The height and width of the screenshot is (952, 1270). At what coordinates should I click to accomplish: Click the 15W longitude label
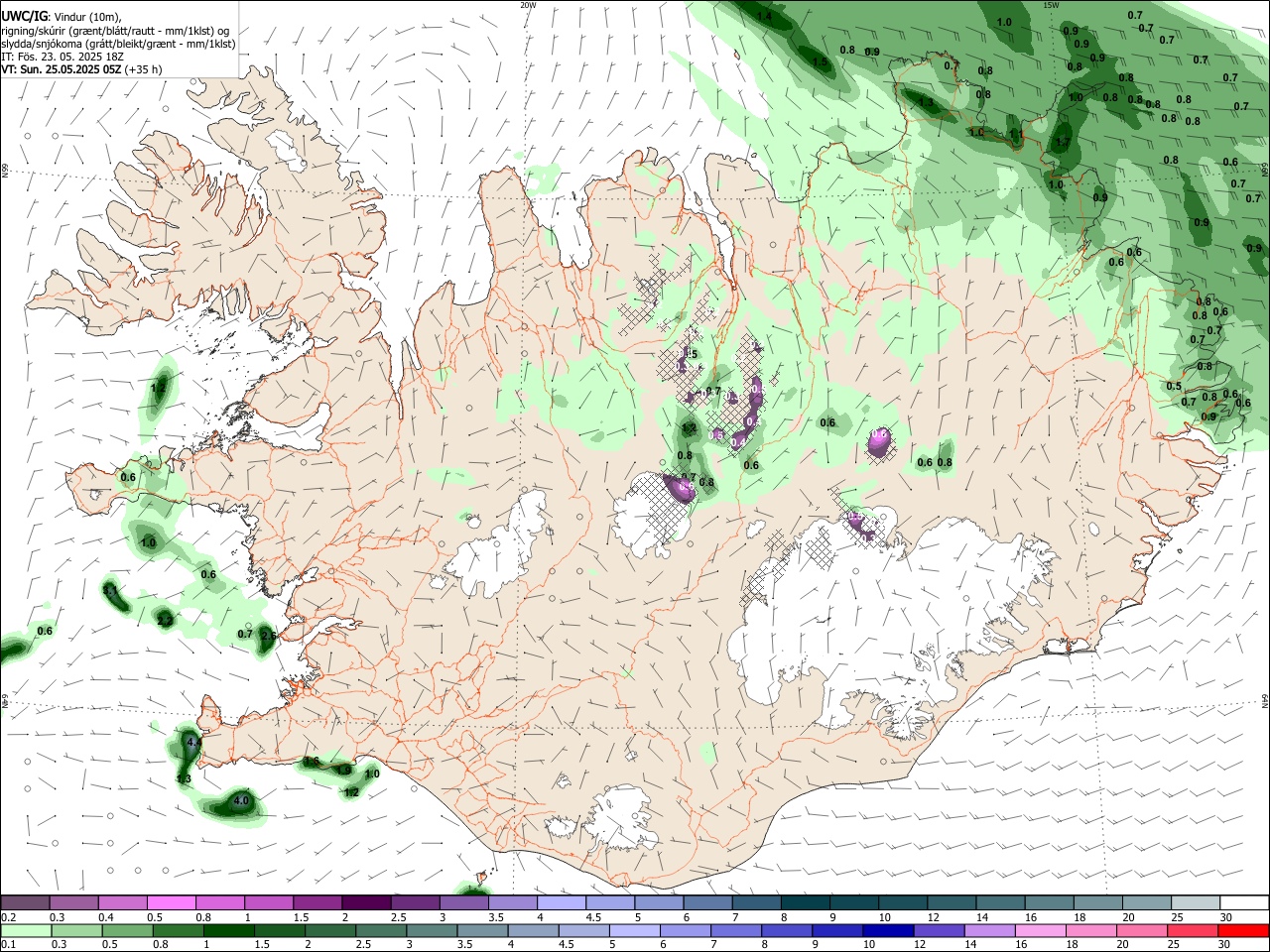(1052, 5)
